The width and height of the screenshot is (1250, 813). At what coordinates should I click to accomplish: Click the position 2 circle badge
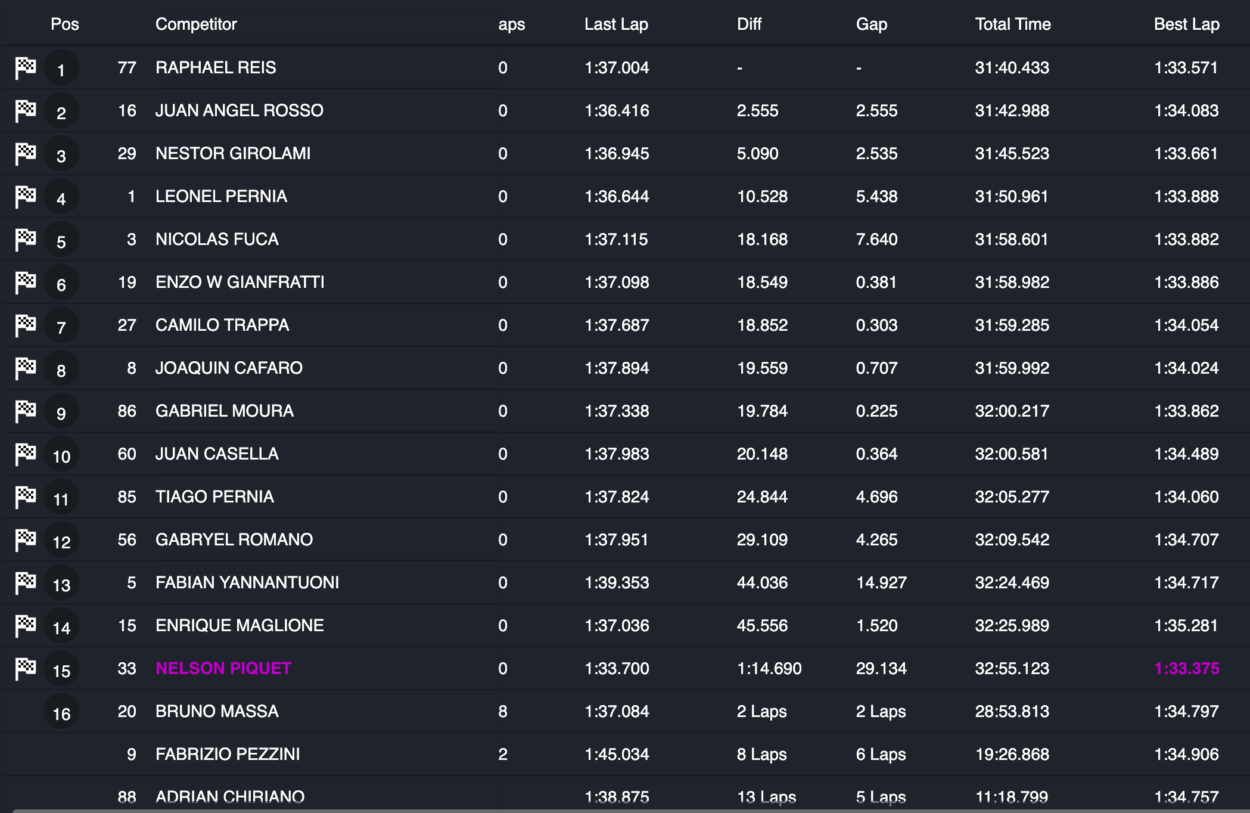pos(61,112)
